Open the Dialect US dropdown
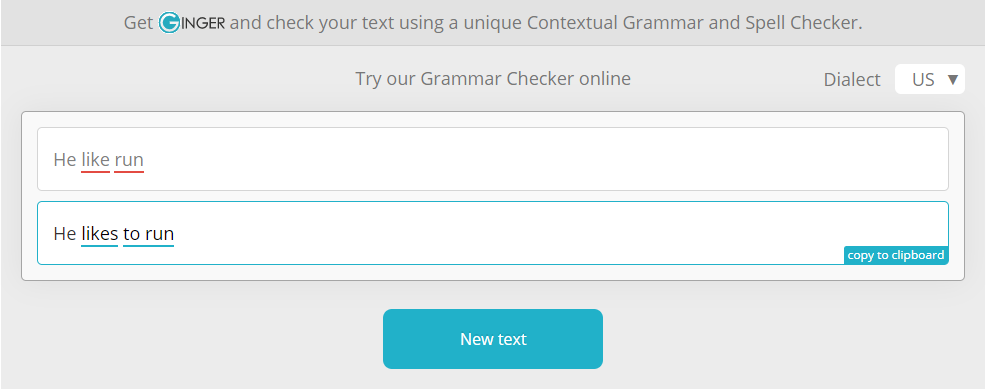 pyautogui.click(x=929, y=79)
